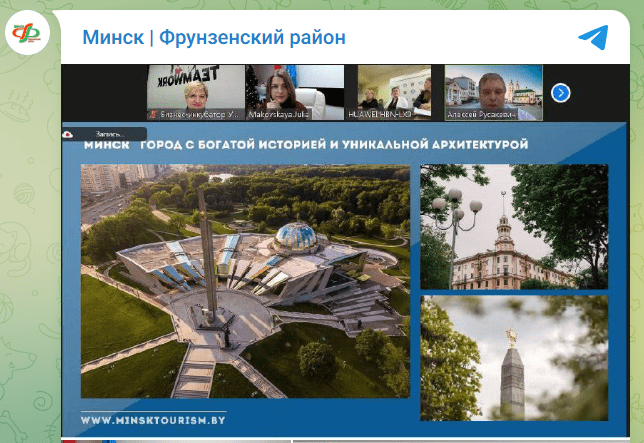The image size is (644, 443).
Task: Select the HUAWEI participant video tile
Action: (394, 93)
